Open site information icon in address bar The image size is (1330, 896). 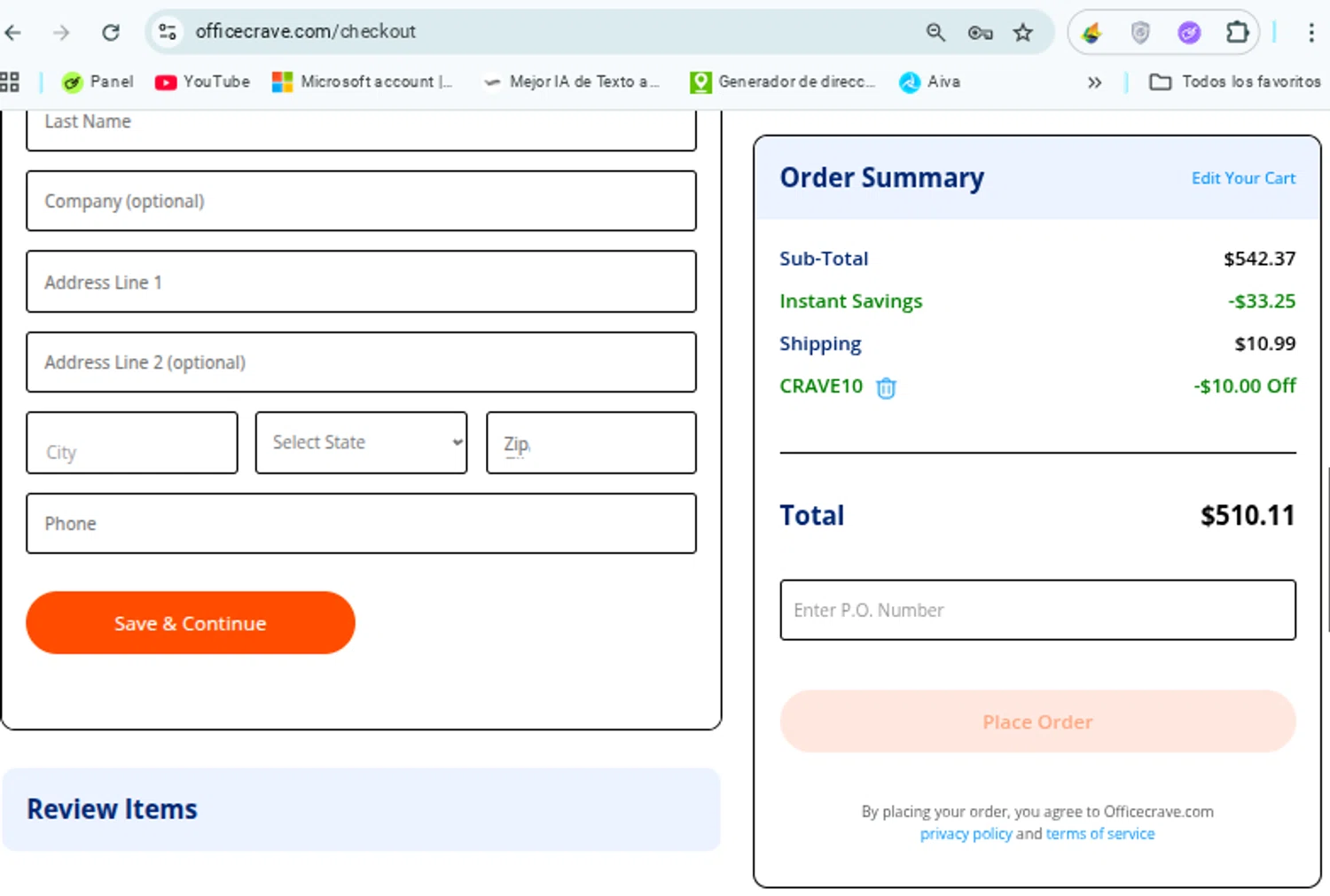(168, 32)
